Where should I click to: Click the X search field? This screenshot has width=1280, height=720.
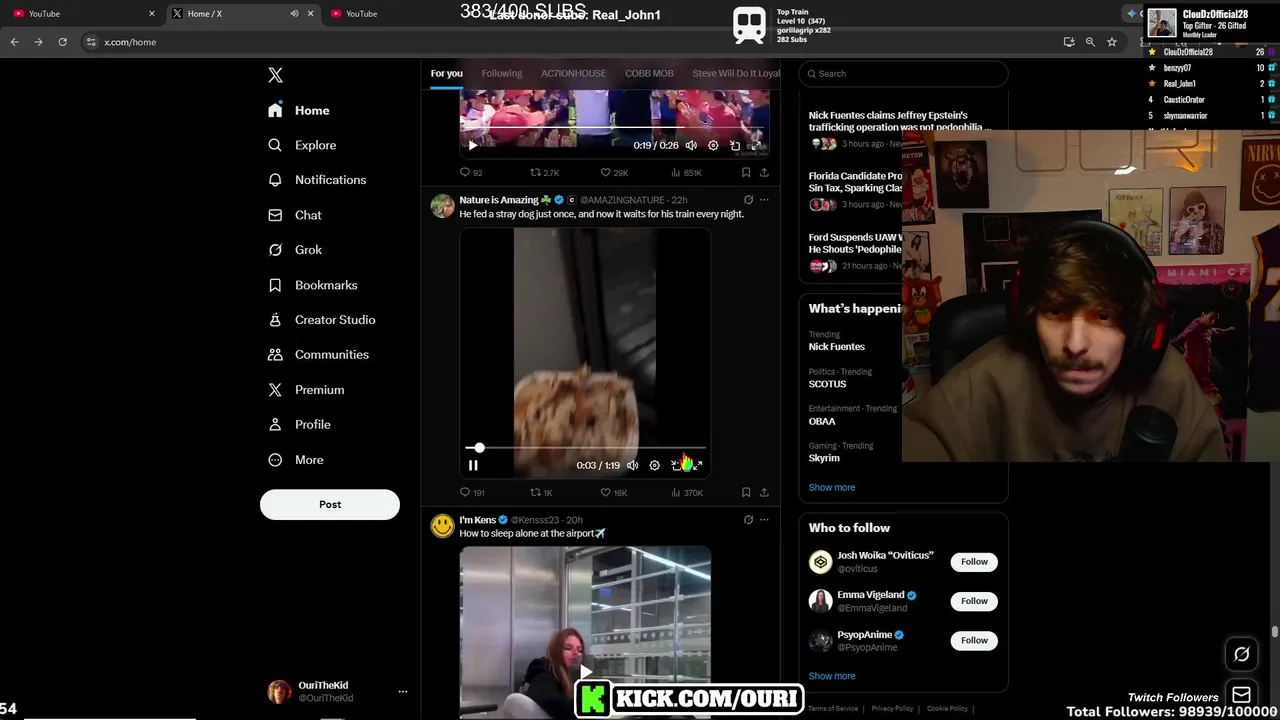pos(904,73)
